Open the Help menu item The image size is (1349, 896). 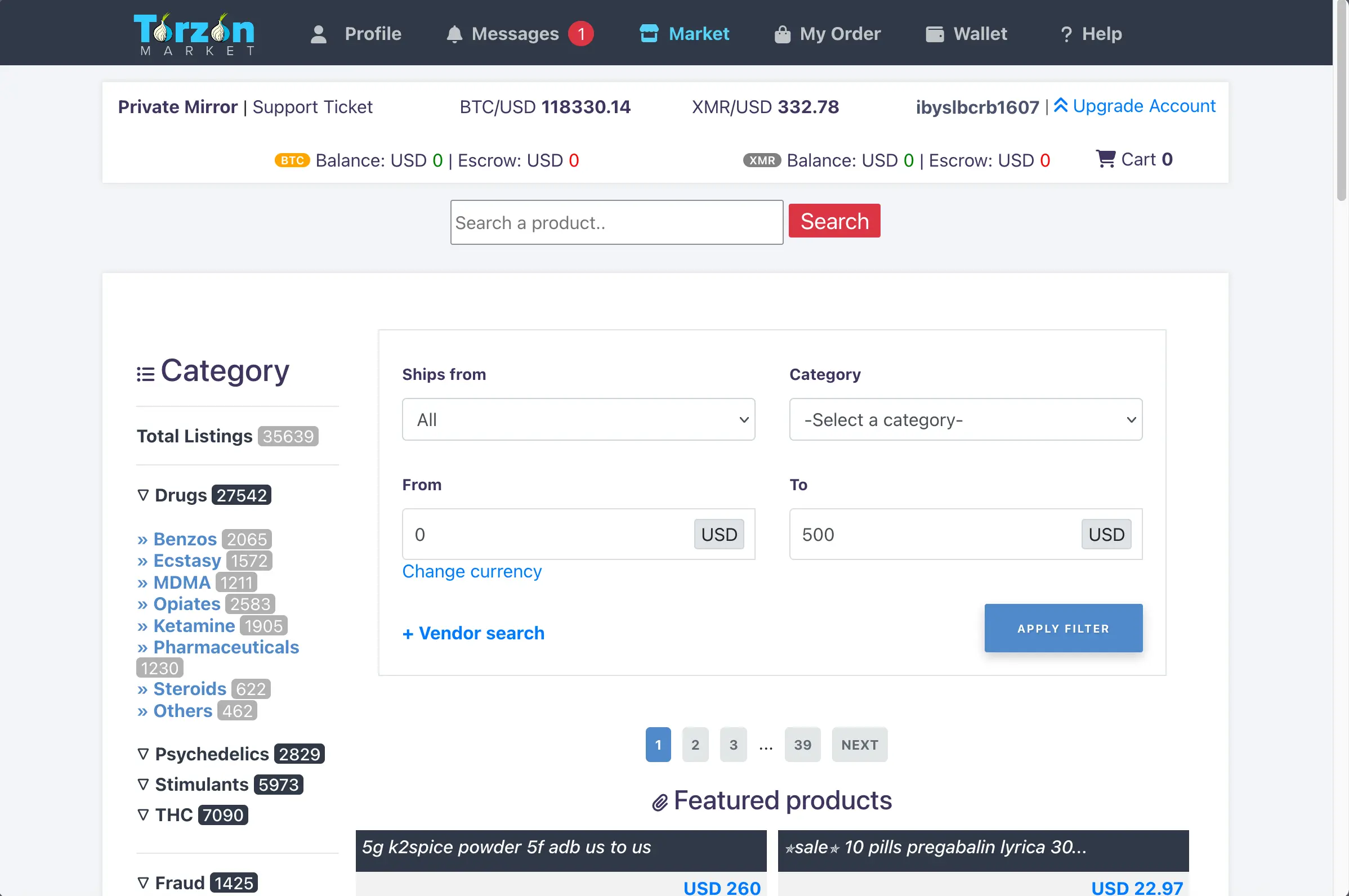1102,34
